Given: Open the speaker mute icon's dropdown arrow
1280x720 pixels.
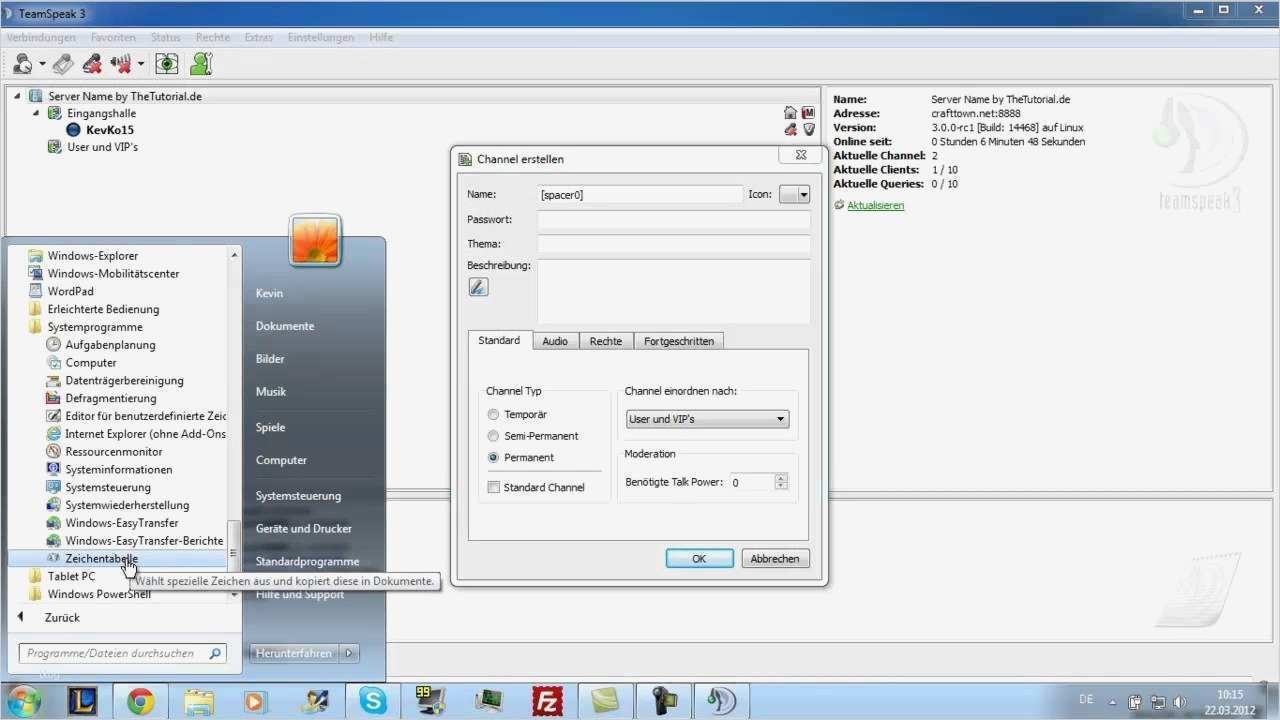Looking at the screenshot, I should click(x=141, y=65).
